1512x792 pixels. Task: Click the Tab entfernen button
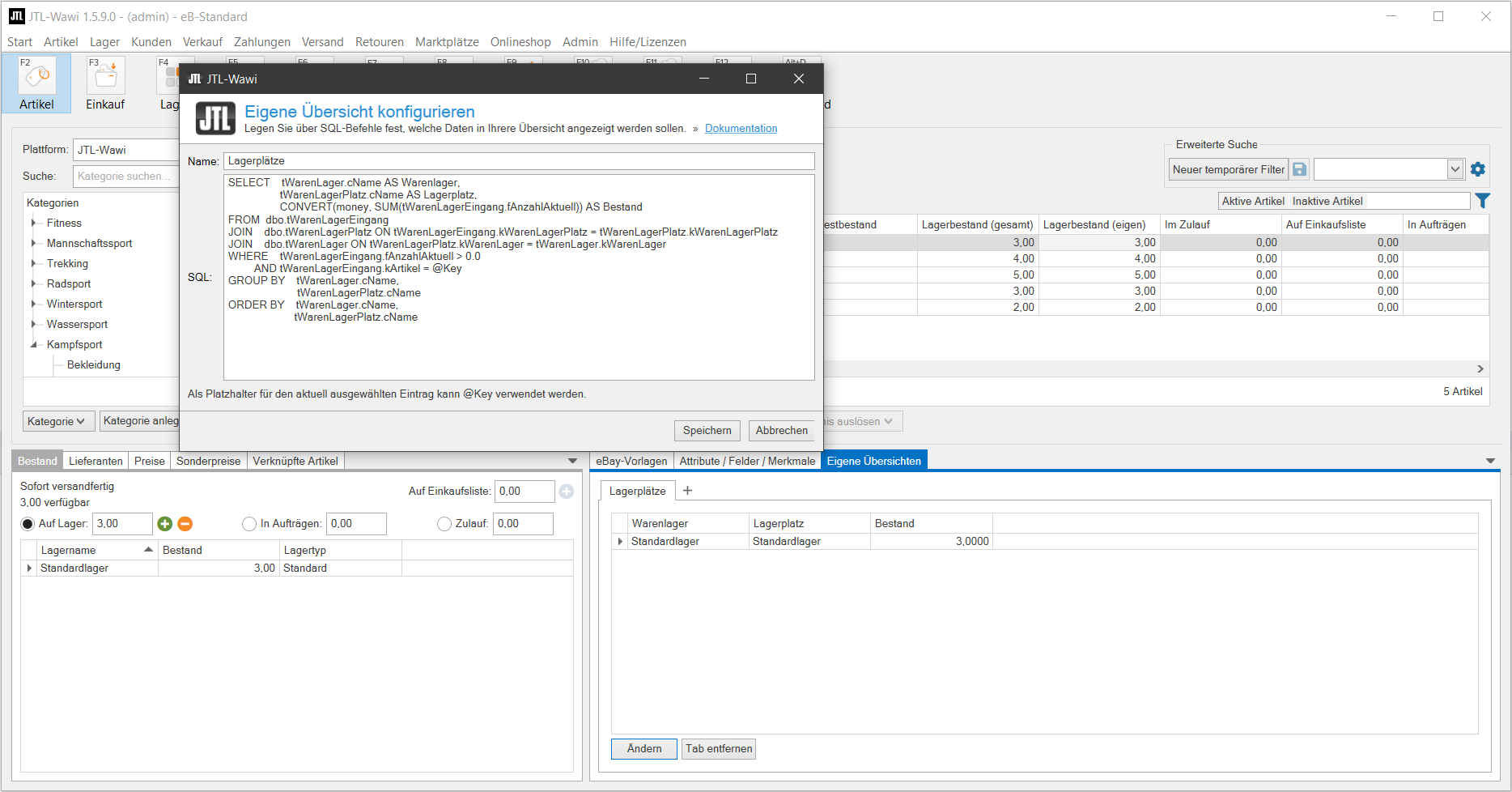point(719,749)
